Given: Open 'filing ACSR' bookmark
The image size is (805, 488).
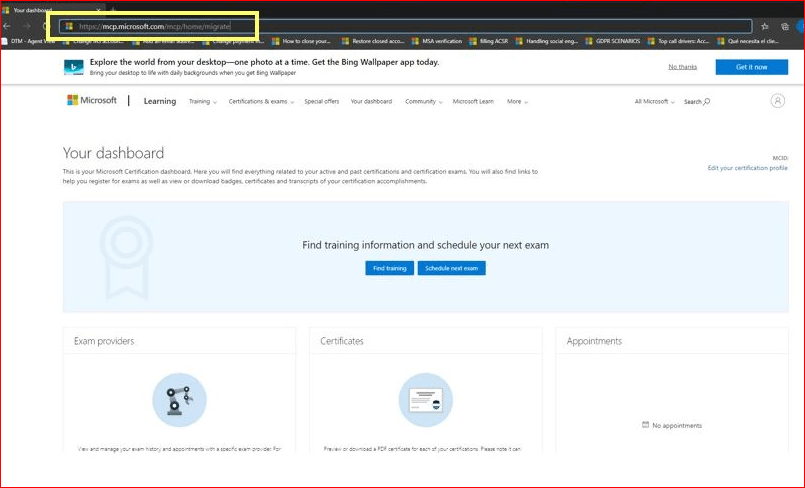Looking at the screenshot, I should tap(489, 41).
